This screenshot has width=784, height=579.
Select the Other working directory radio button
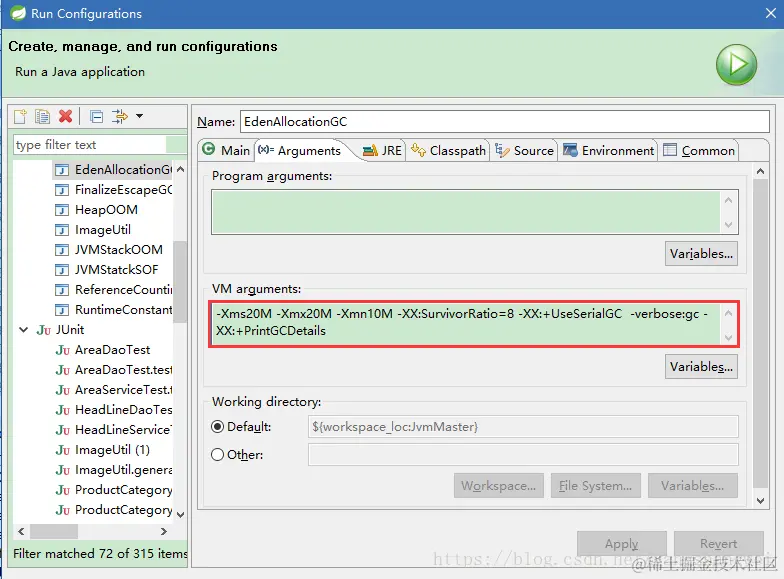click(217, 454)
